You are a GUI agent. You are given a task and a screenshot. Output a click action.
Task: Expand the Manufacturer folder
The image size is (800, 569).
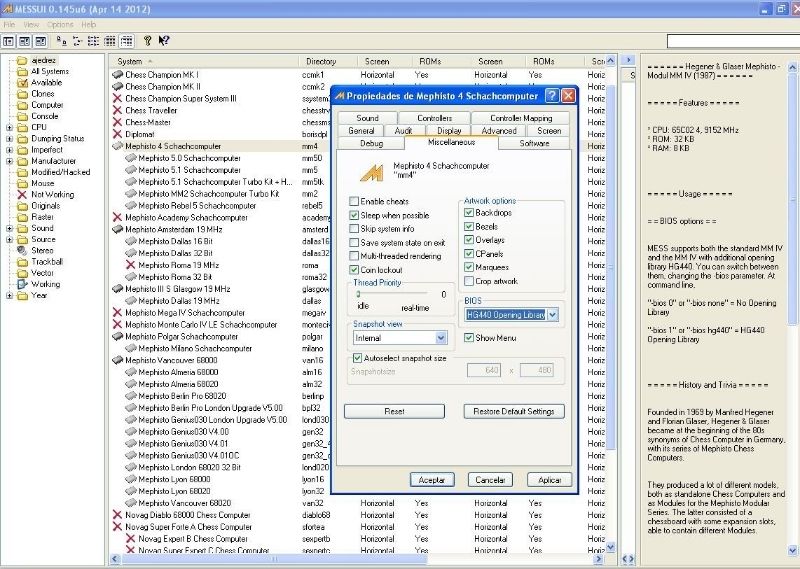9,161
